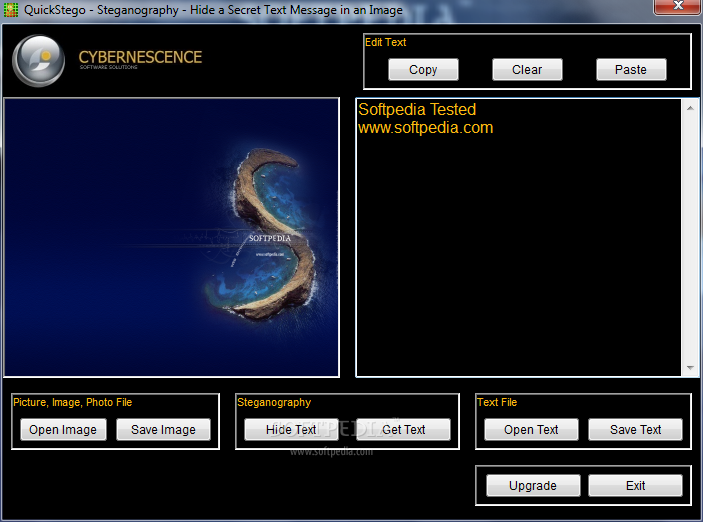This screenshot has width=703, height=522.
Task: Close the QuickStego window
Action: click(677, 7)
